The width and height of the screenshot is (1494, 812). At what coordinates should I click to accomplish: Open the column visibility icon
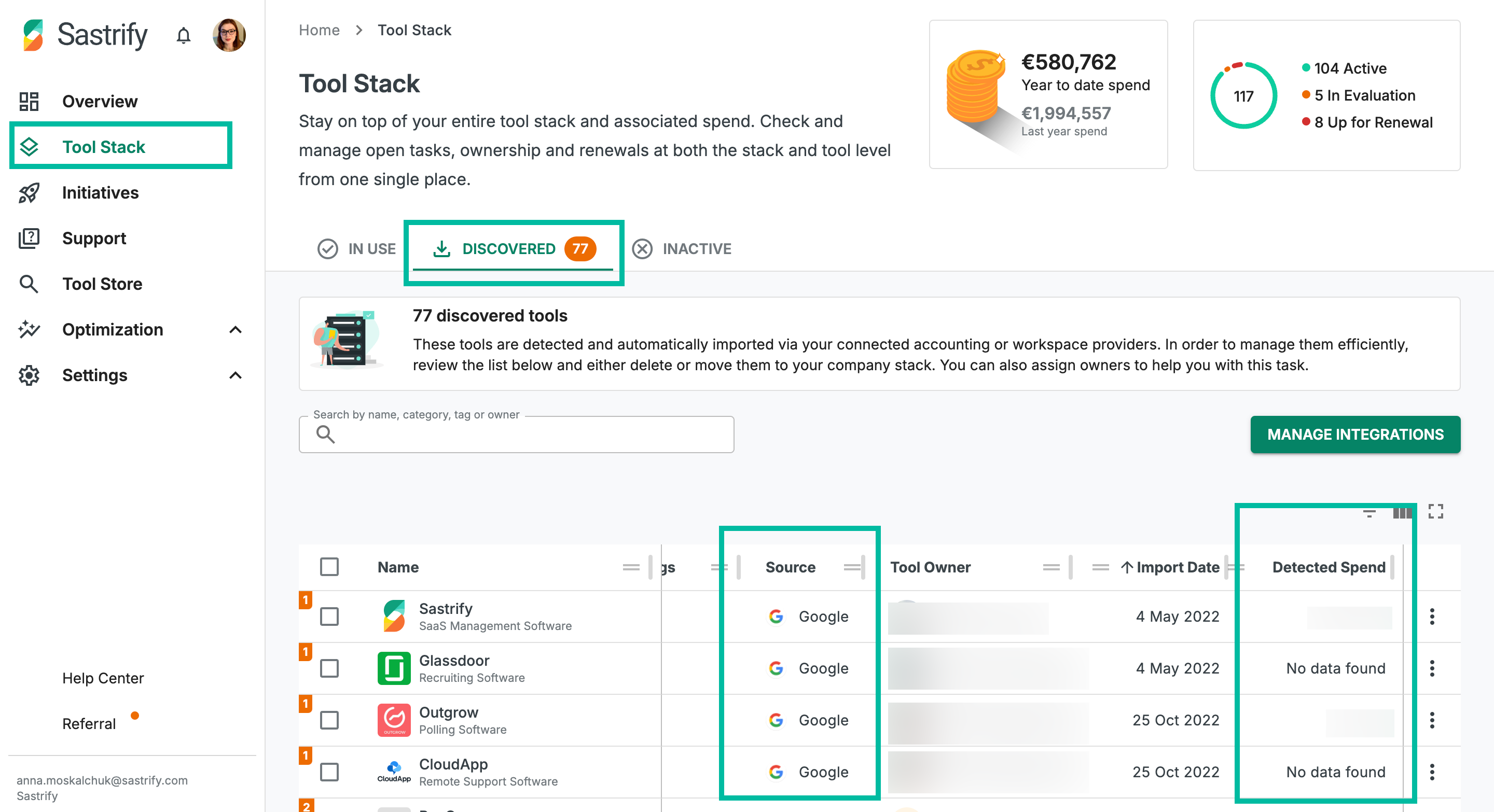click(x=1402, y=512)
